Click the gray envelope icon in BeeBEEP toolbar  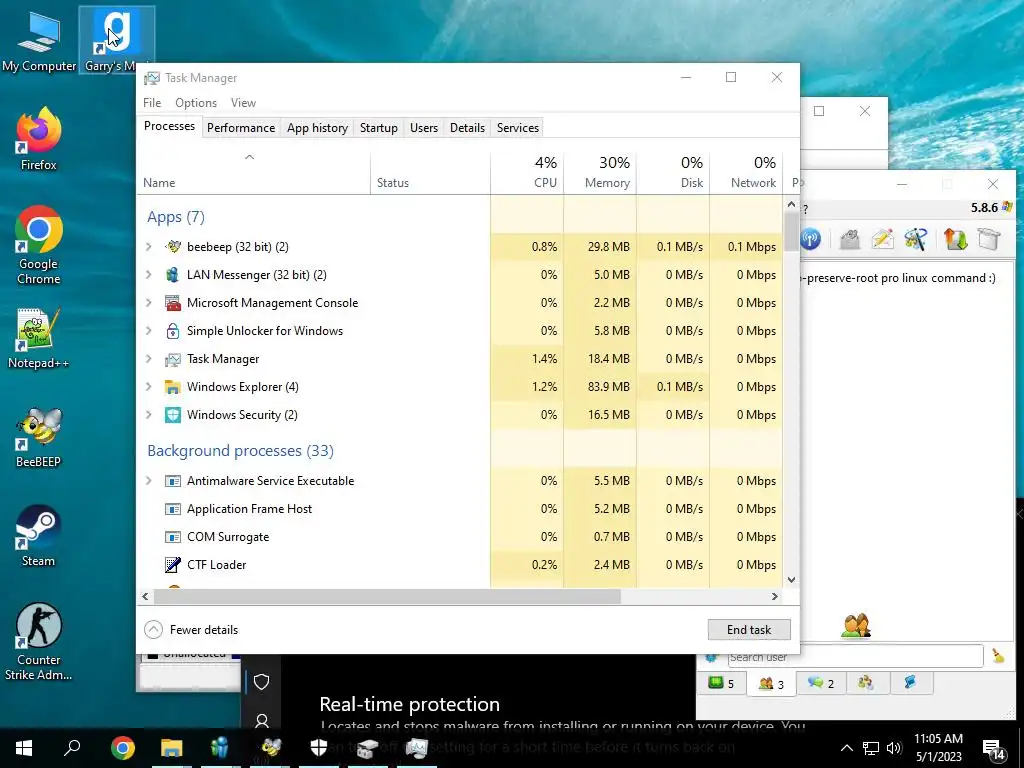point(850,238)
